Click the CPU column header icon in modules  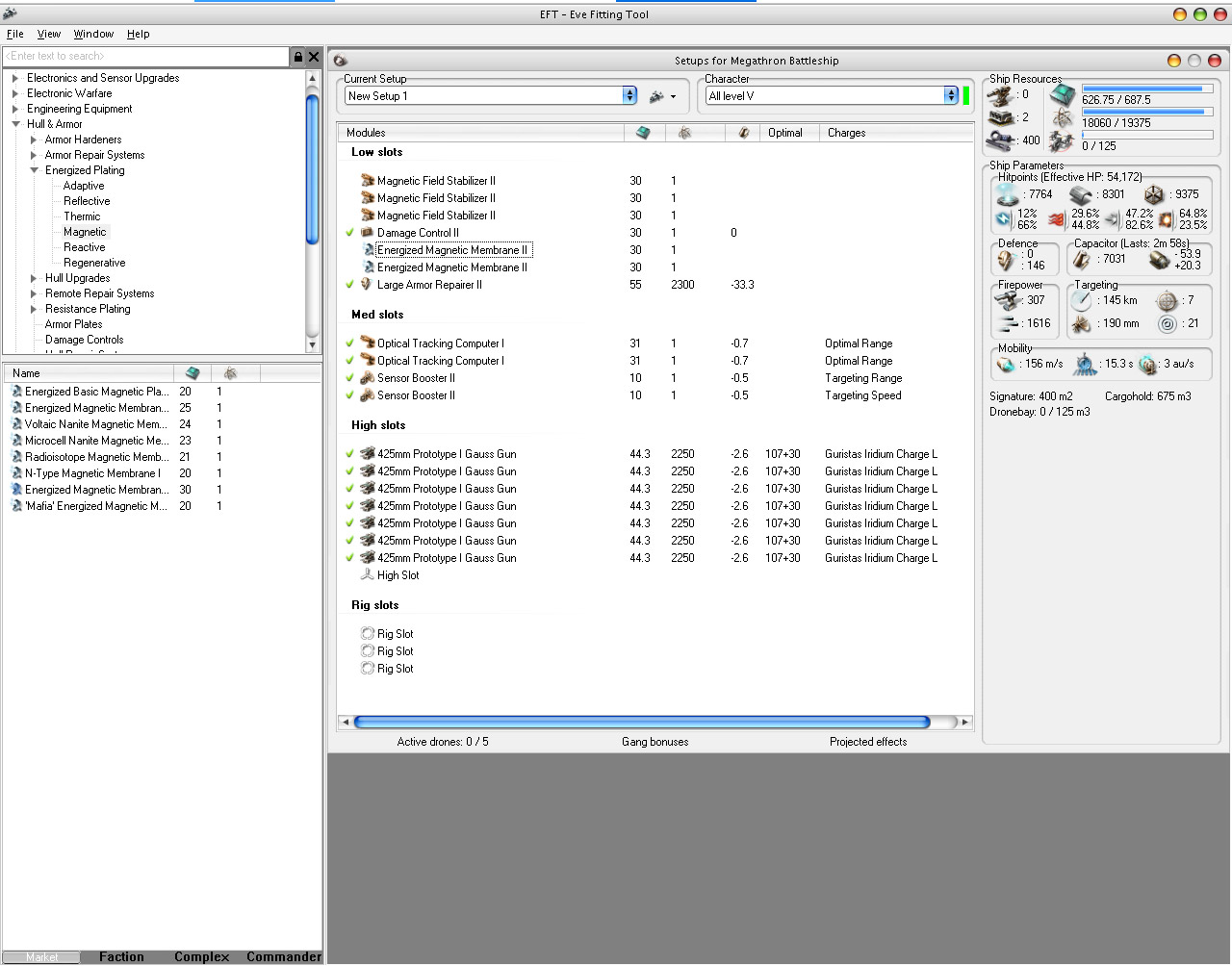point(643,133)
